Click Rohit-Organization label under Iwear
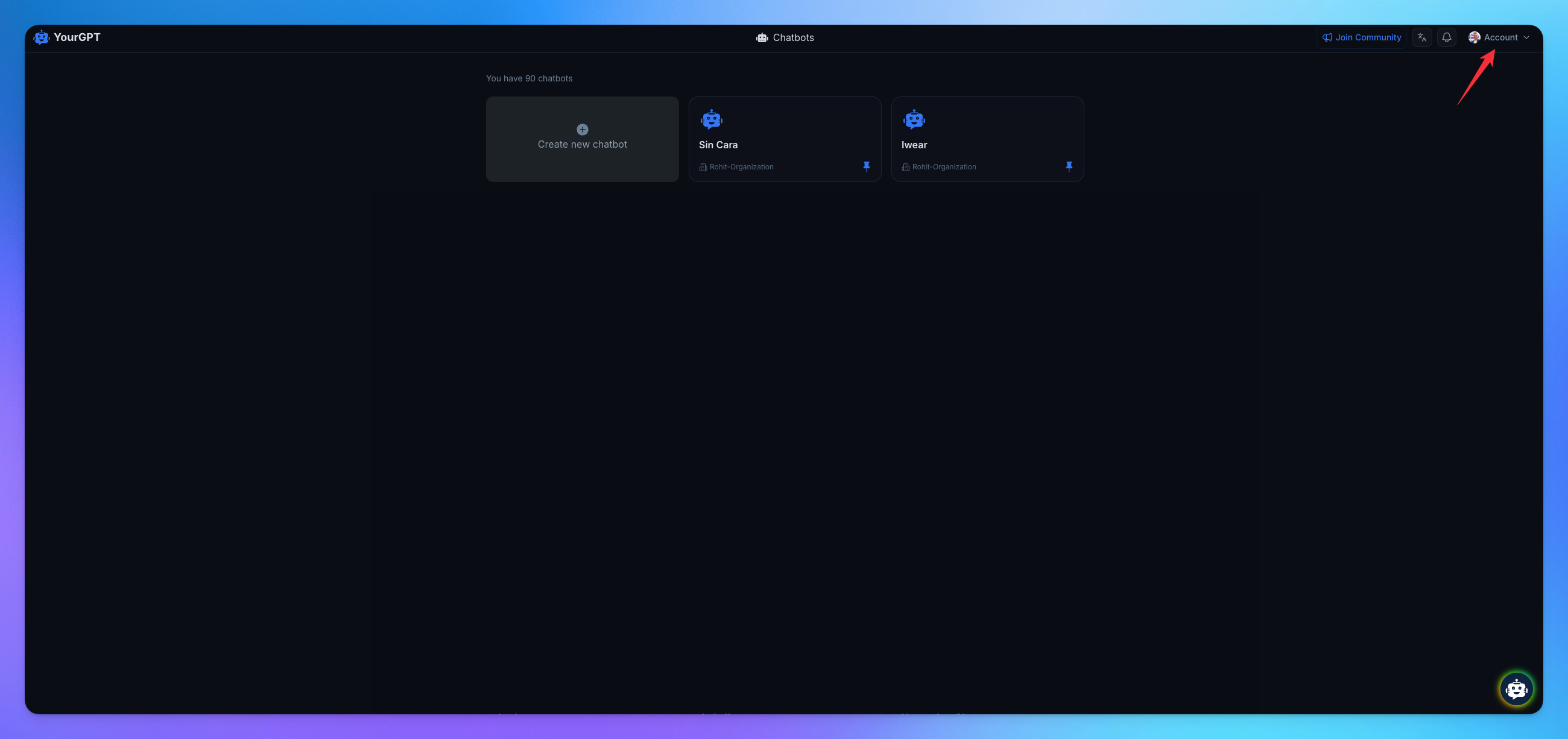 (943, 166)
